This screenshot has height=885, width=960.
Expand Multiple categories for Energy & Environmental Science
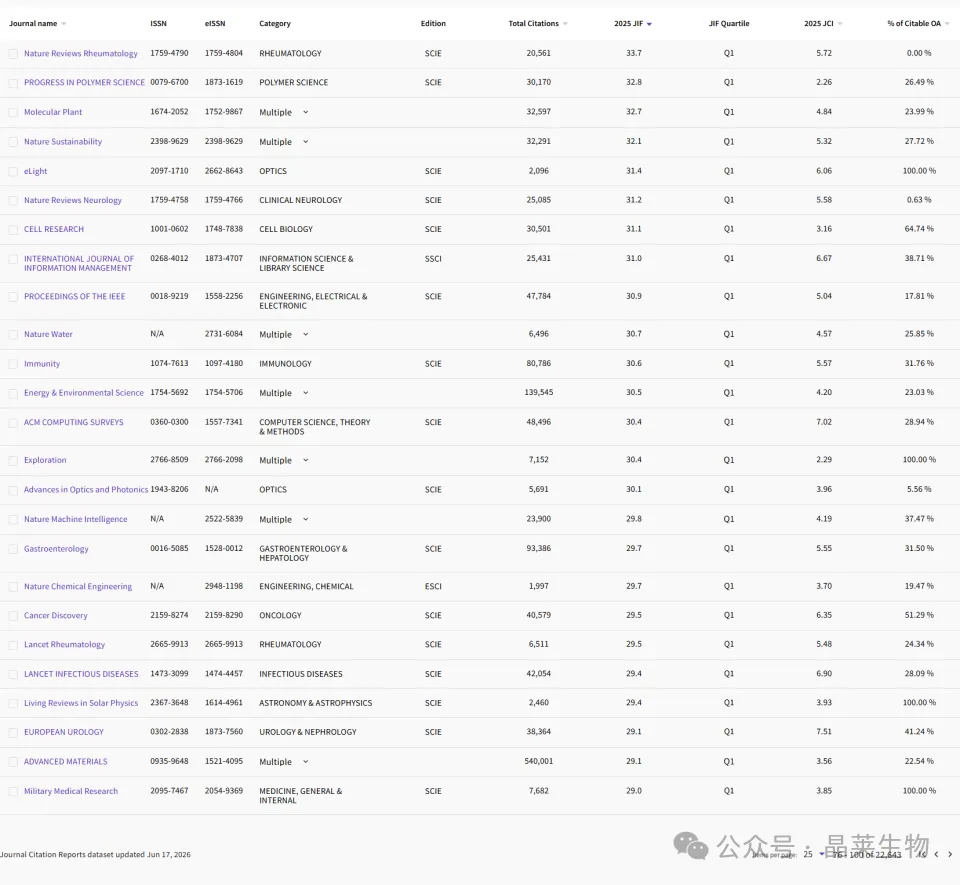click(x=306, y=393)
